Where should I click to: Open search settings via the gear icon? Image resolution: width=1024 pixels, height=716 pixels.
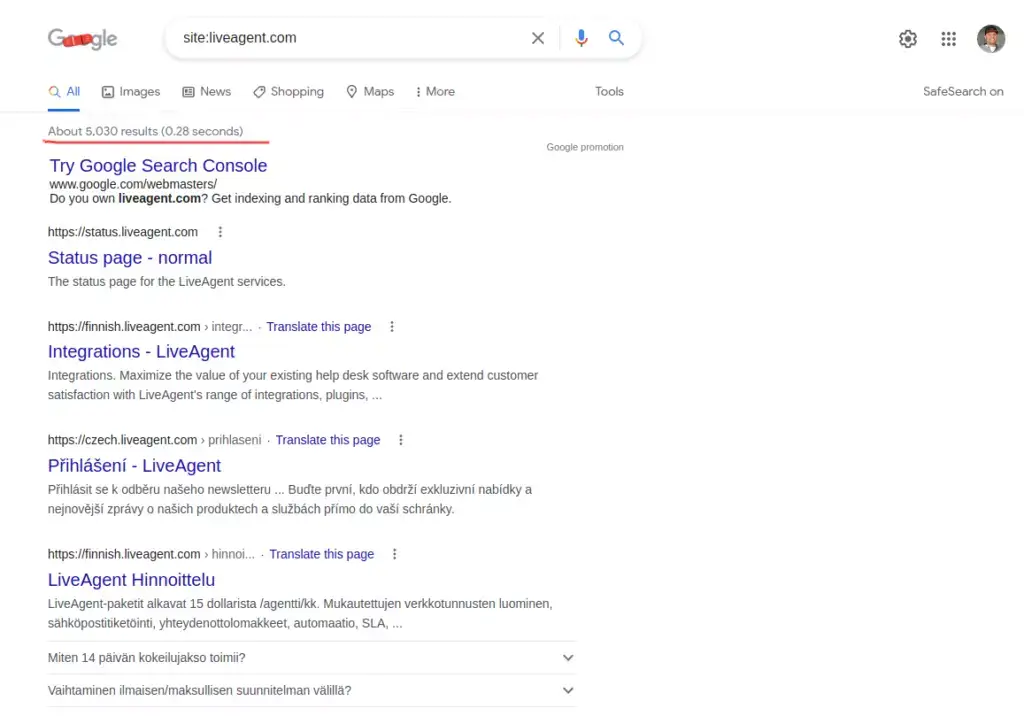click(907, 38)
